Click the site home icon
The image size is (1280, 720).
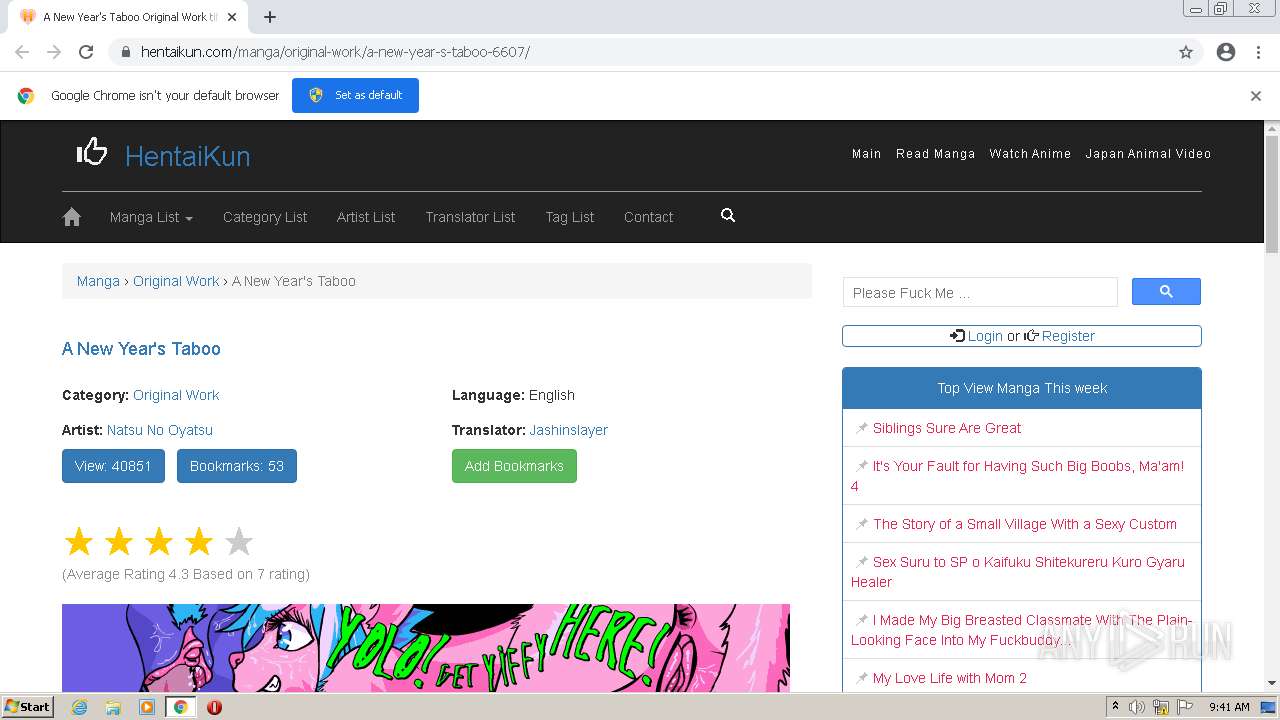(x=72, y=217)
